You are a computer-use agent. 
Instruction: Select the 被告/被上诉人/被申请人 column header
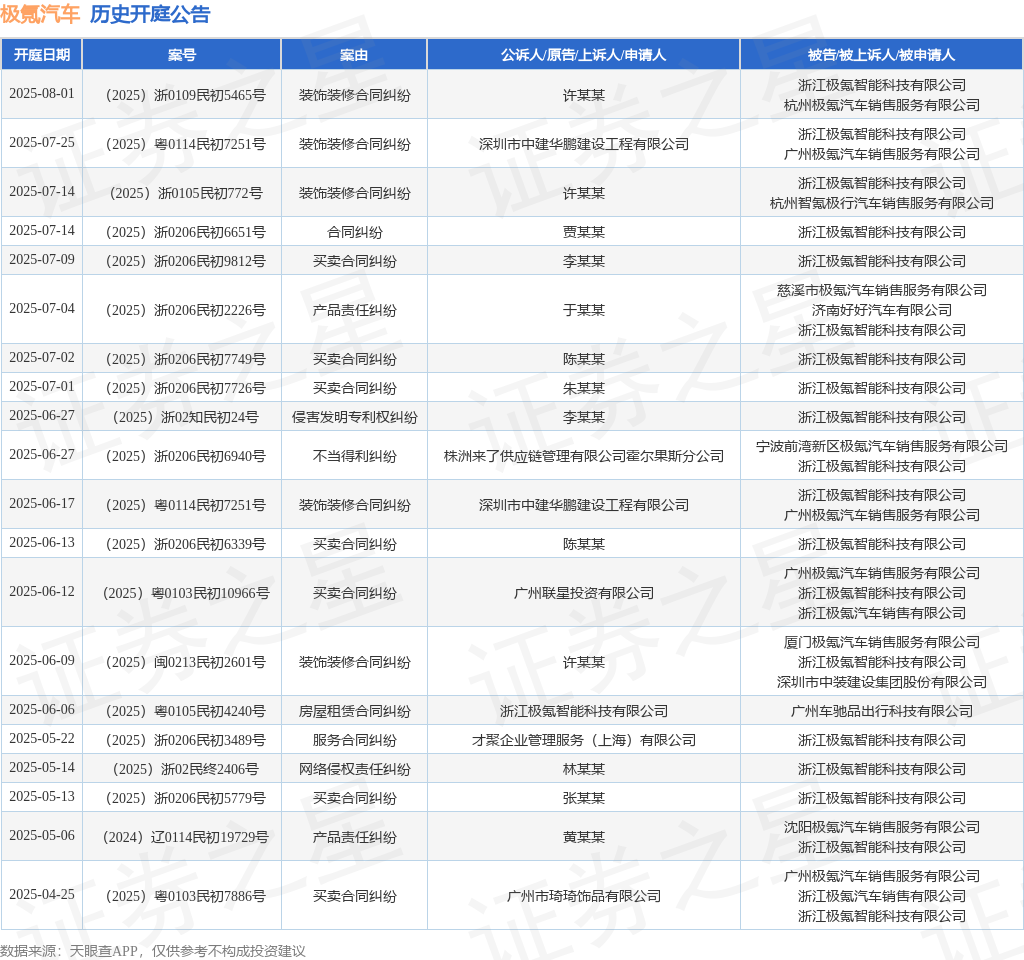(881, 55)
